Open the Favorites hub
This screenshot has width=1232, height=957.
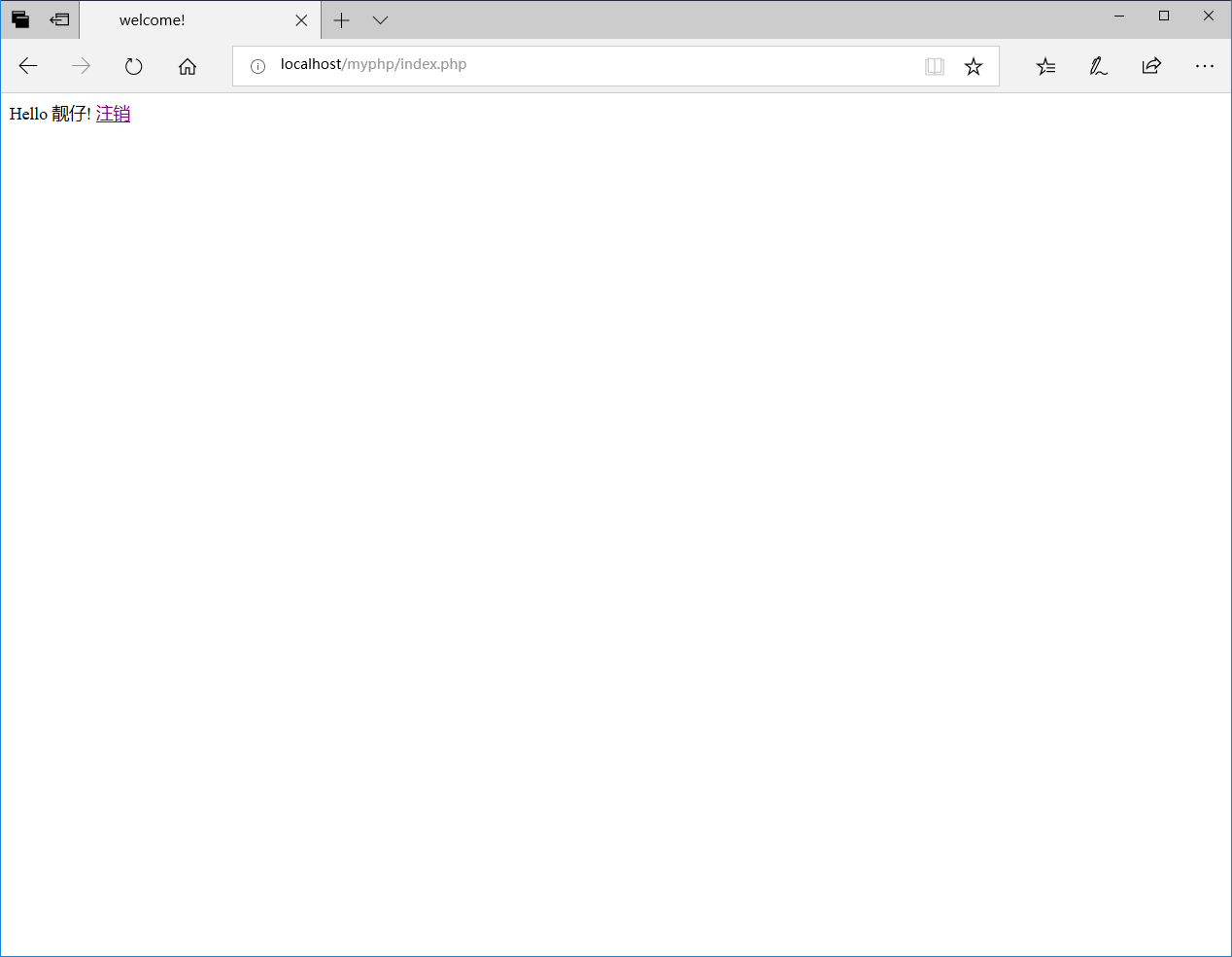[1046, 66]
